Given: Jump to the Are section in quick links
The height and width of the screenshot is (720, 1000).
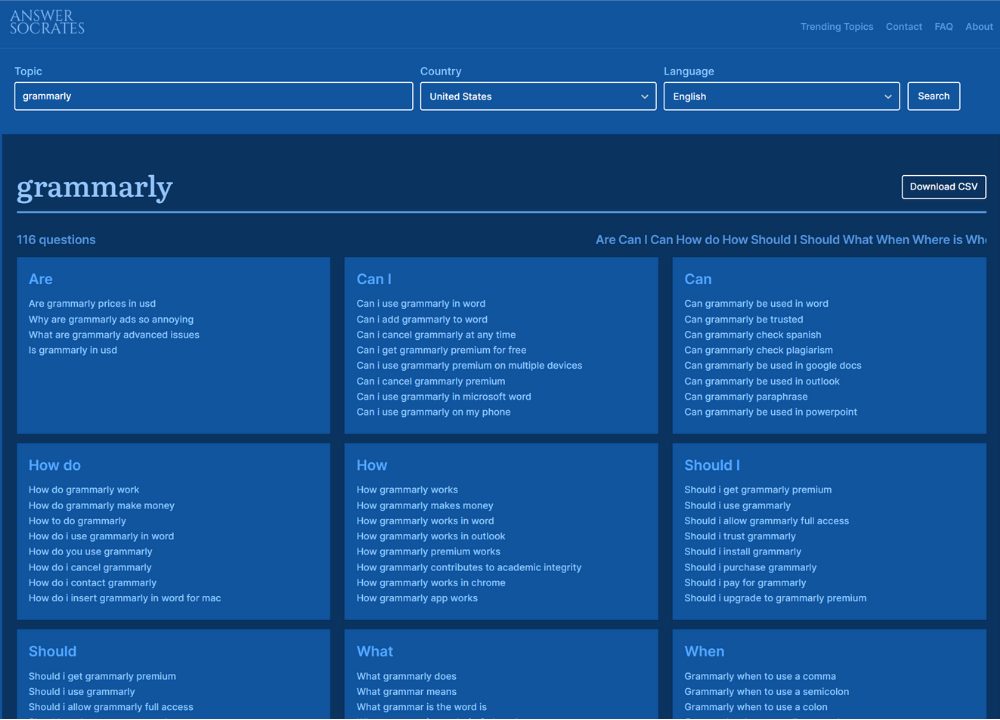Looking at the screenshot, I should pos(605,240).
